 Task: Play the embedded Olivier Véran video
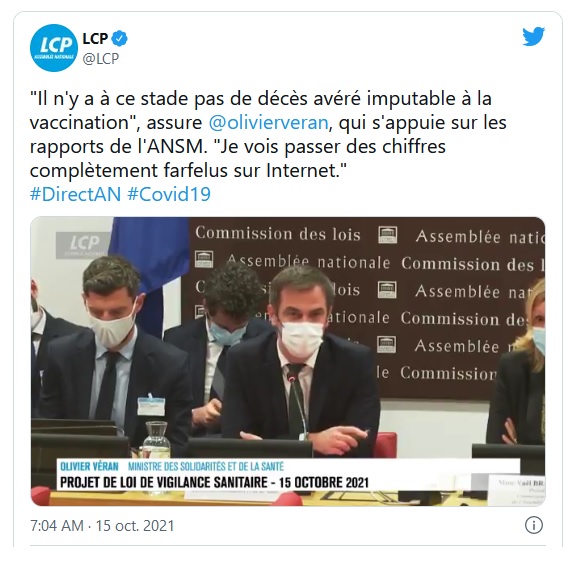[x=288, y=361]
